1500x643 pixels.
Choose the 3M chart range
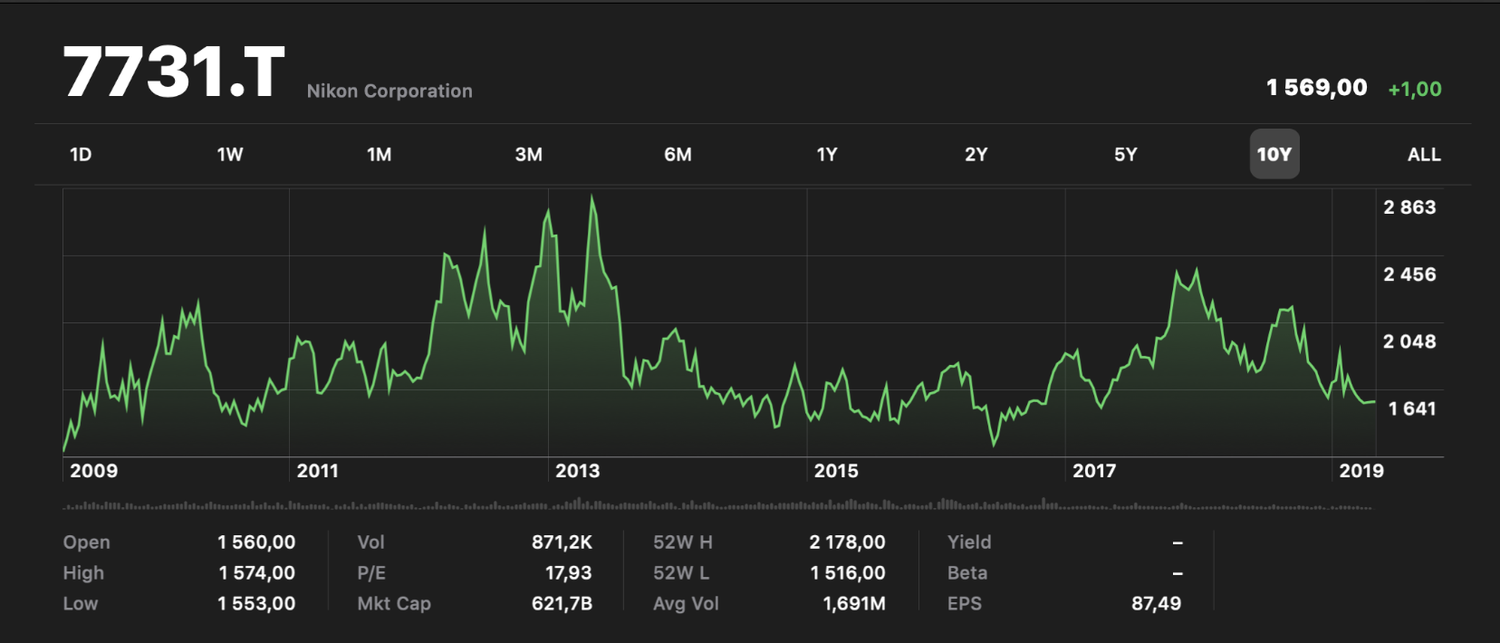point(528,155)
